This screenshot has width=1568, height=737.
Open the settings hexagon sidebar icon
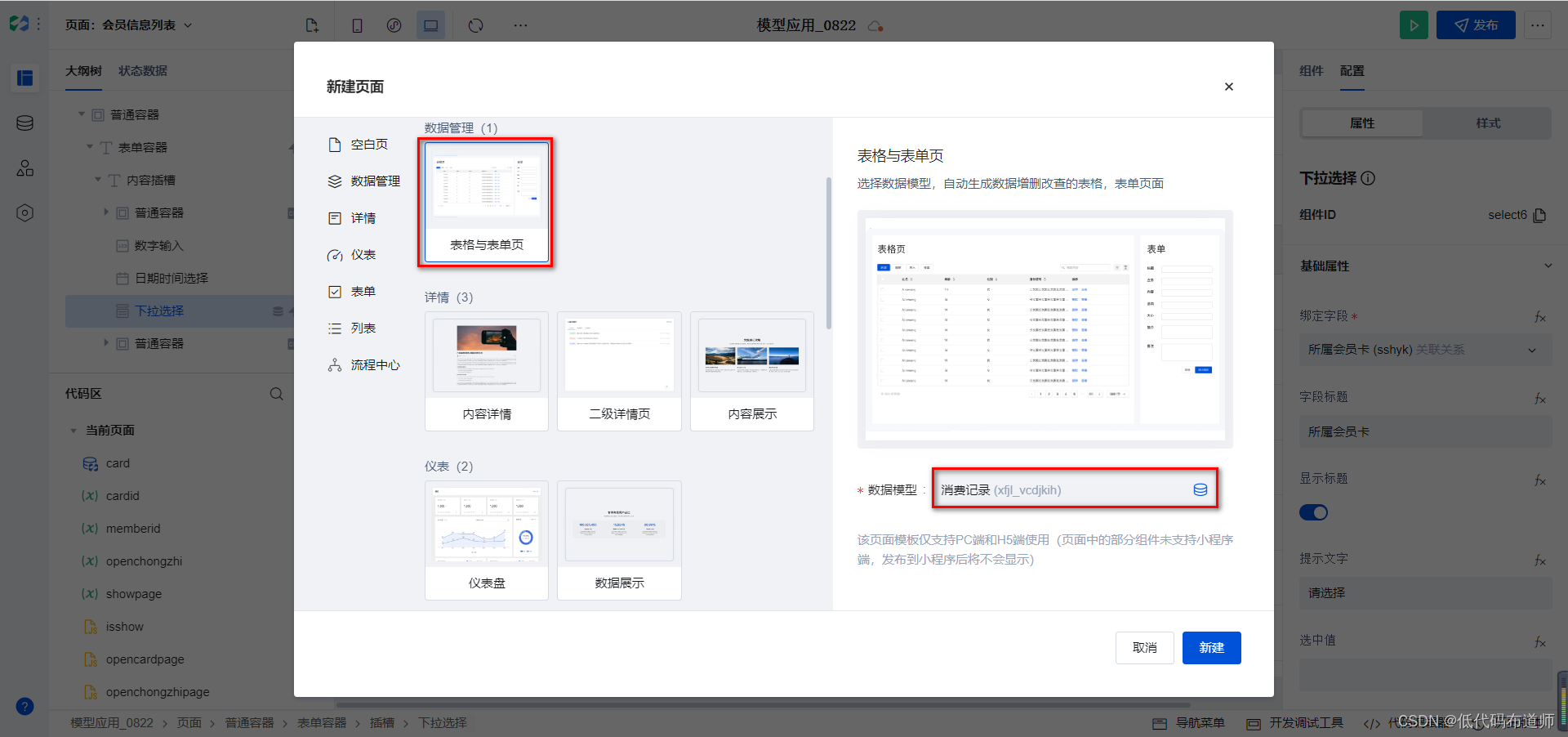coord(24,213)
